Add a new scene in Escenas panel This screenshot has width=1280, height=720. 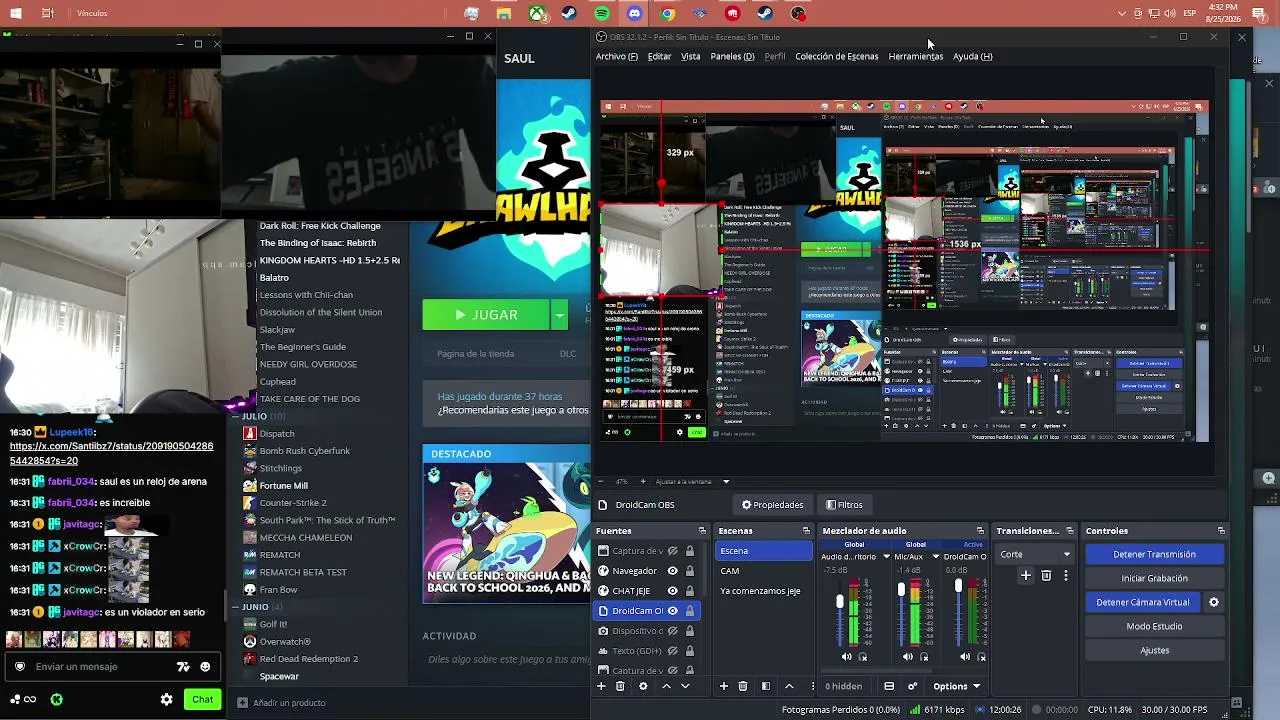click(x=724, y=686)
